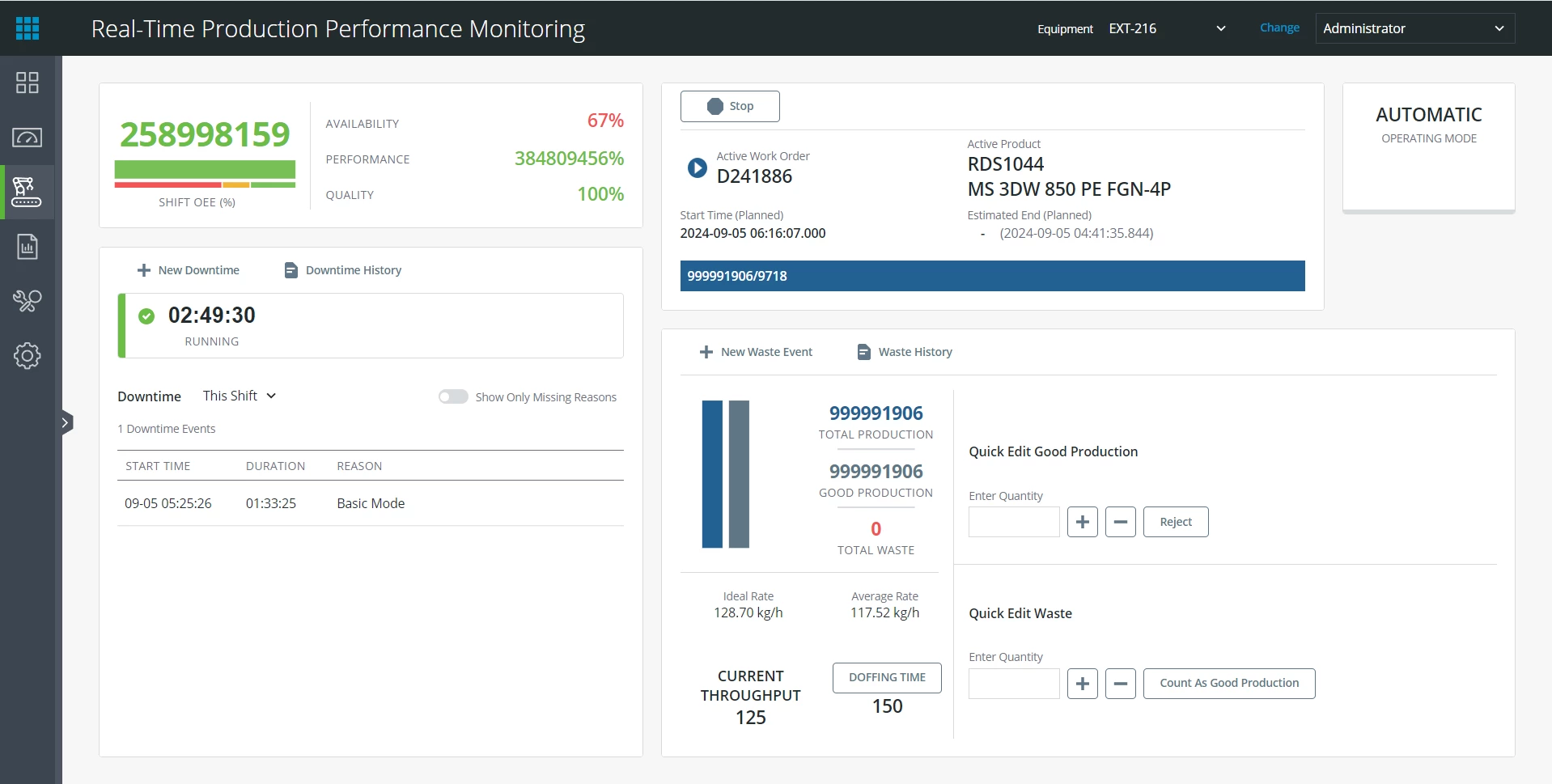Open Waste History

coord(905,352)
